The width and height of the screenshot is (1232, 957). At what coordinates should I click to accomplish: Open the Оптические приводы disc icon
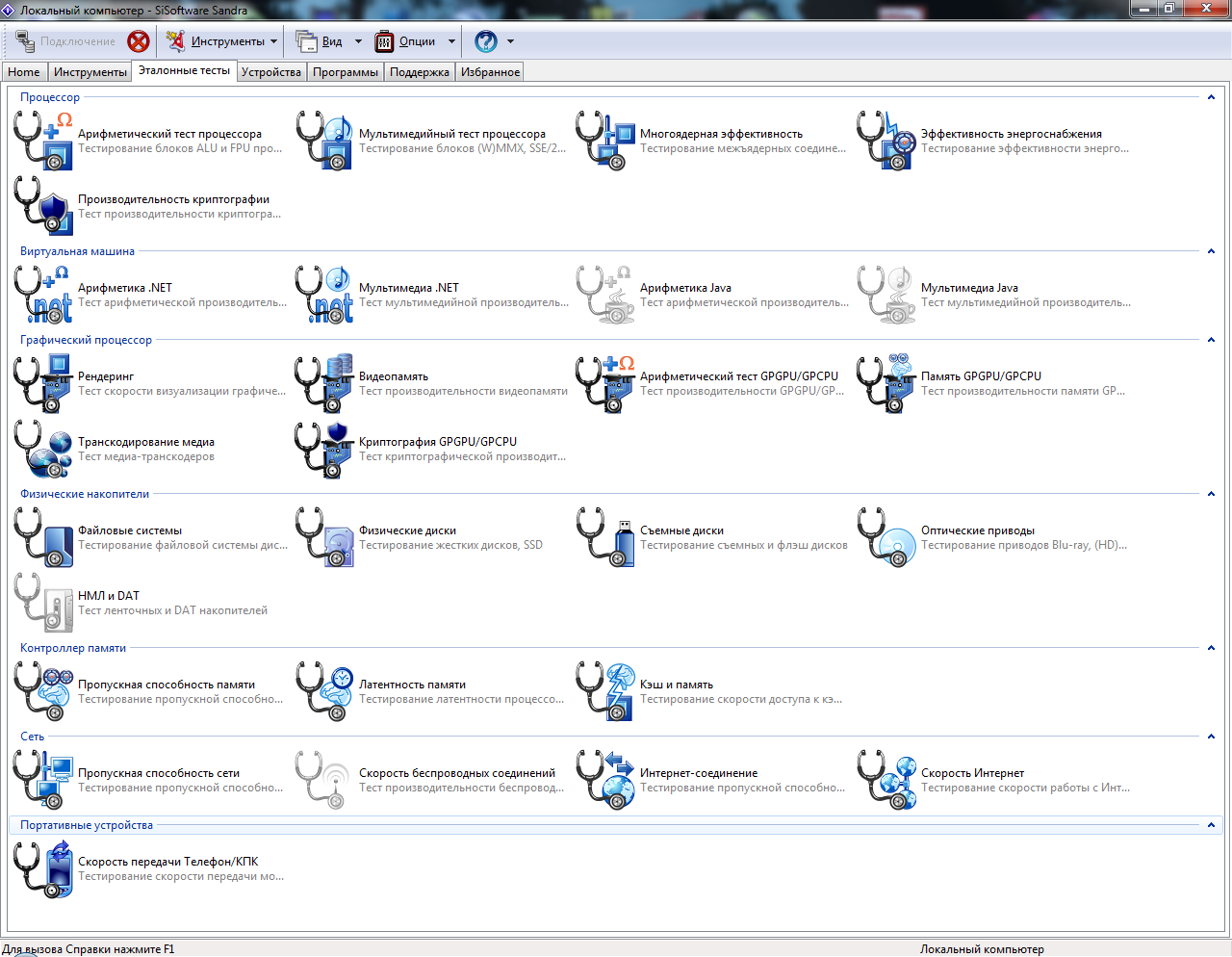886,537
